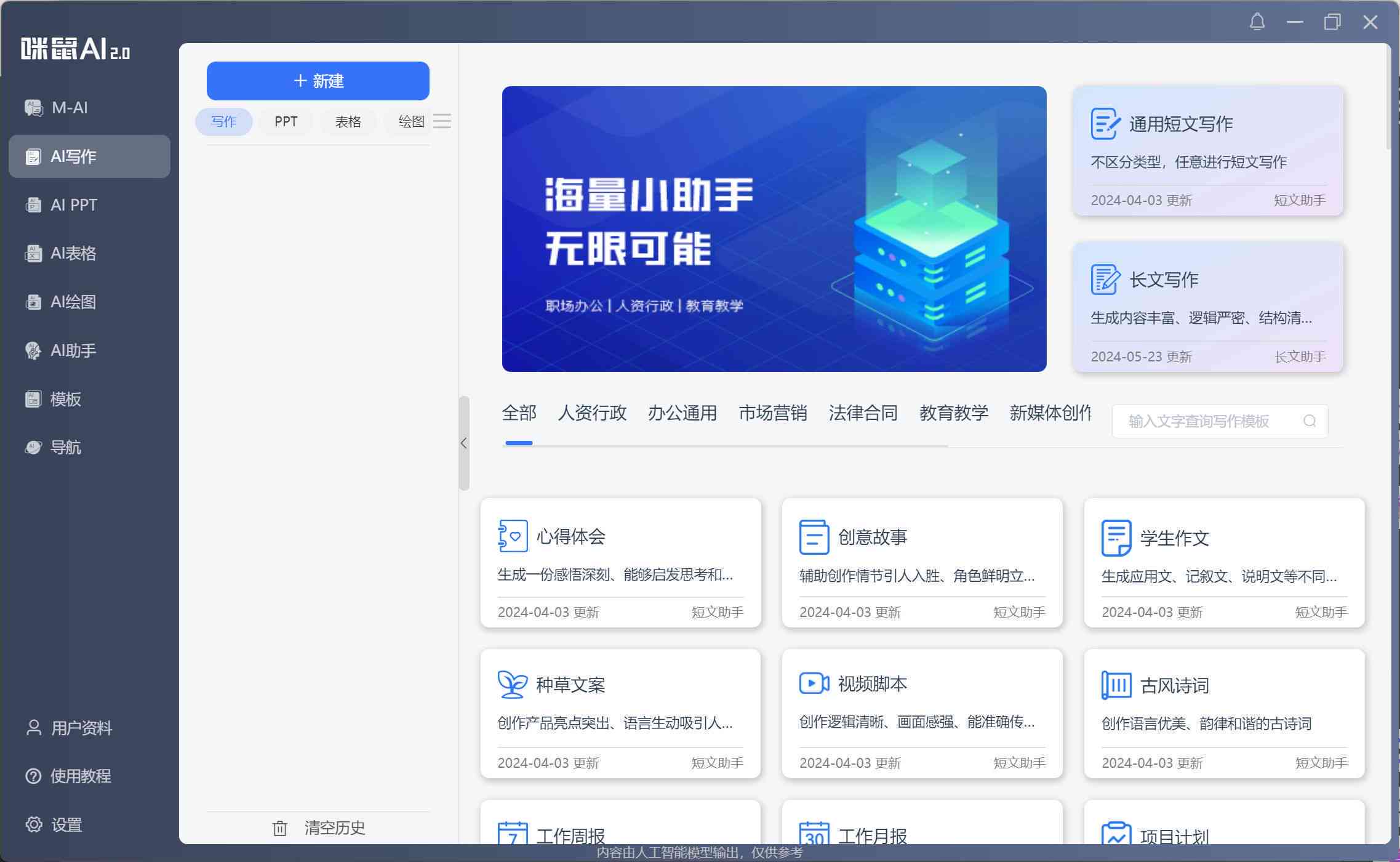The width and height of the screenshot is (1400, 862).
Task: Open the AI表格 sidebar icon
Action: click(33, 253)
